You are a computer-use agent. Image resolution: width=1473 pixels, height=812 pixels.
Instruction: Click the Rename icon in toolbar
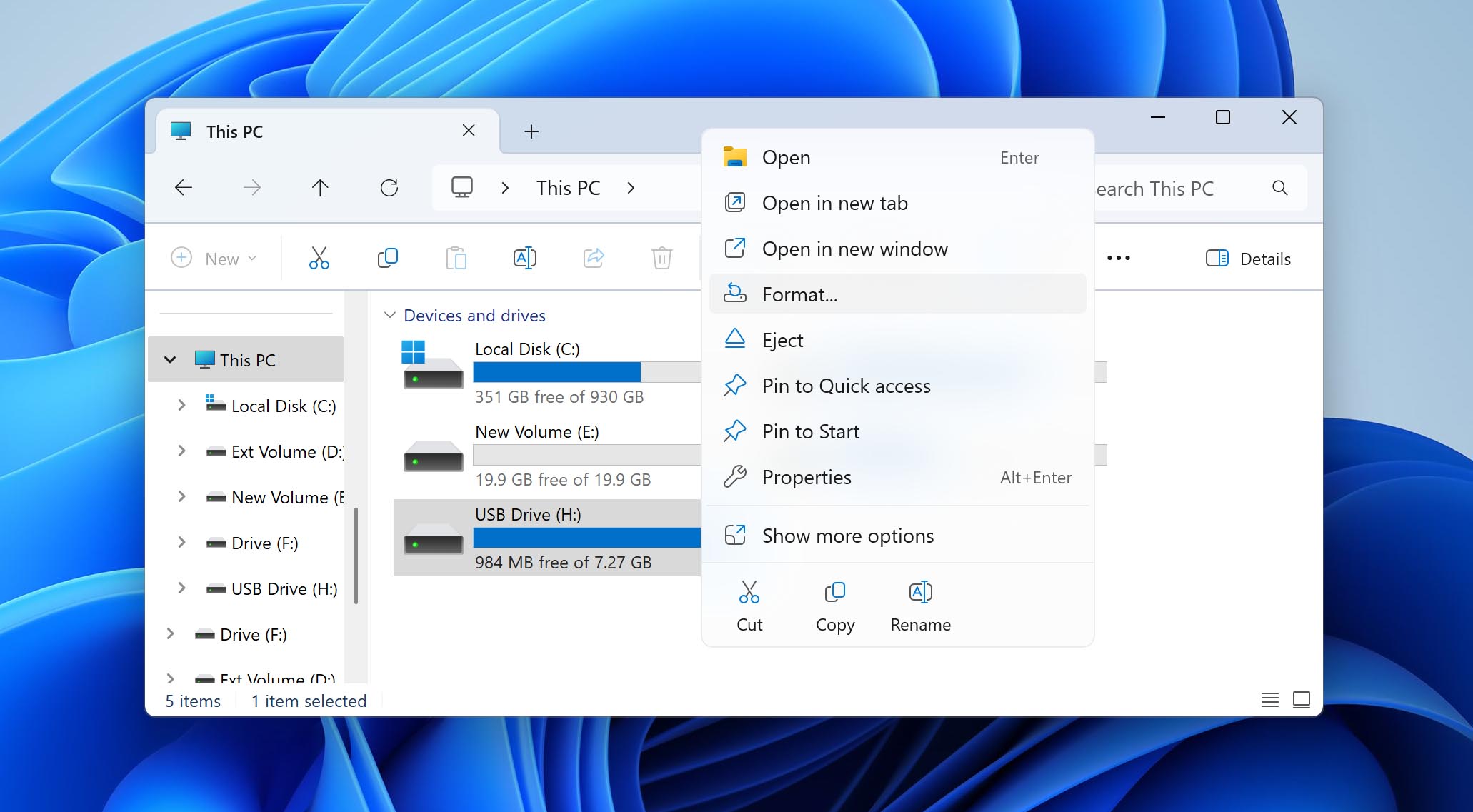click(x=524, y=258)
